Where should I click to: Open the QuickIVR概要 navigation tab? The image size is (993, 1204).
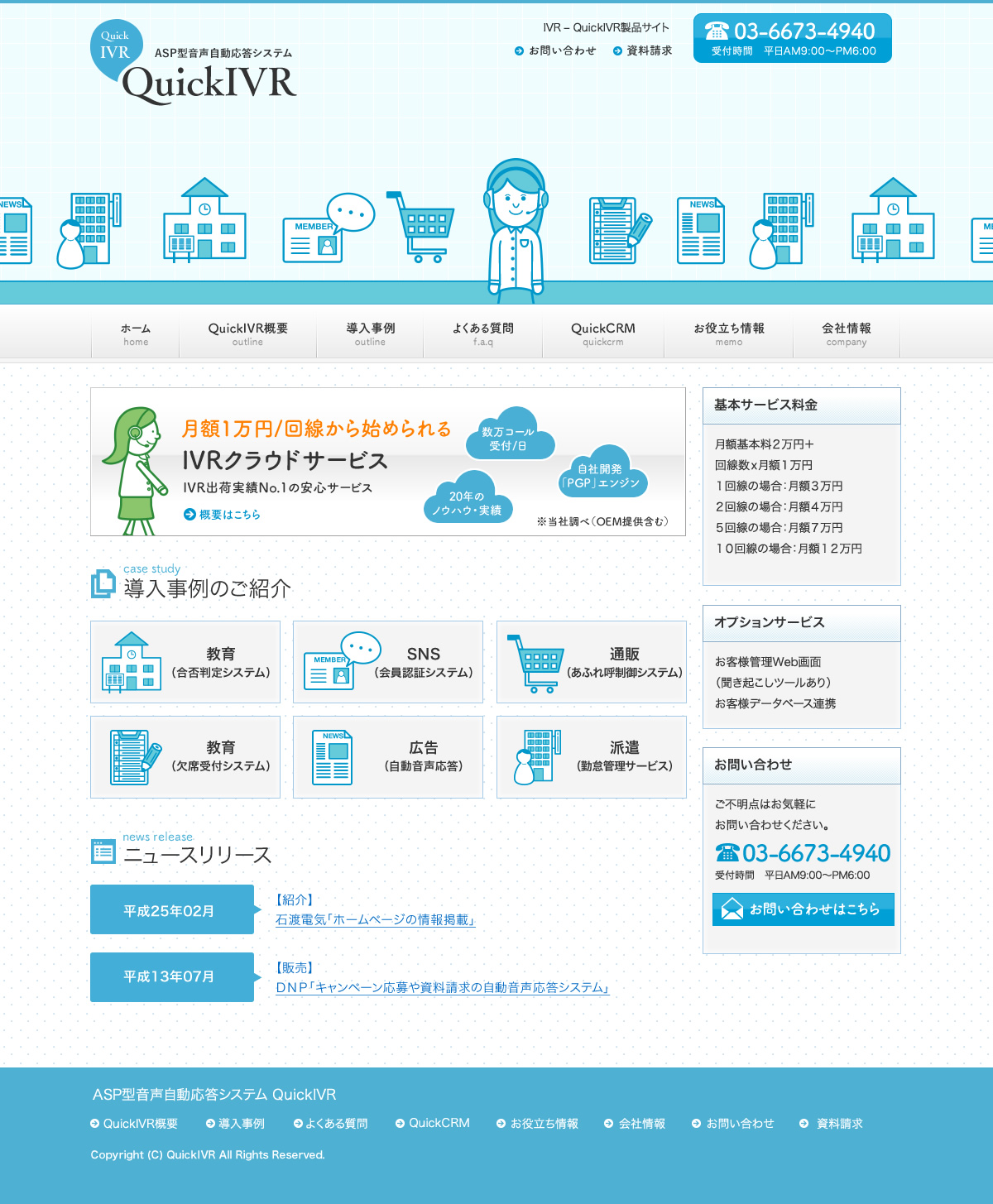coord(248,334)
